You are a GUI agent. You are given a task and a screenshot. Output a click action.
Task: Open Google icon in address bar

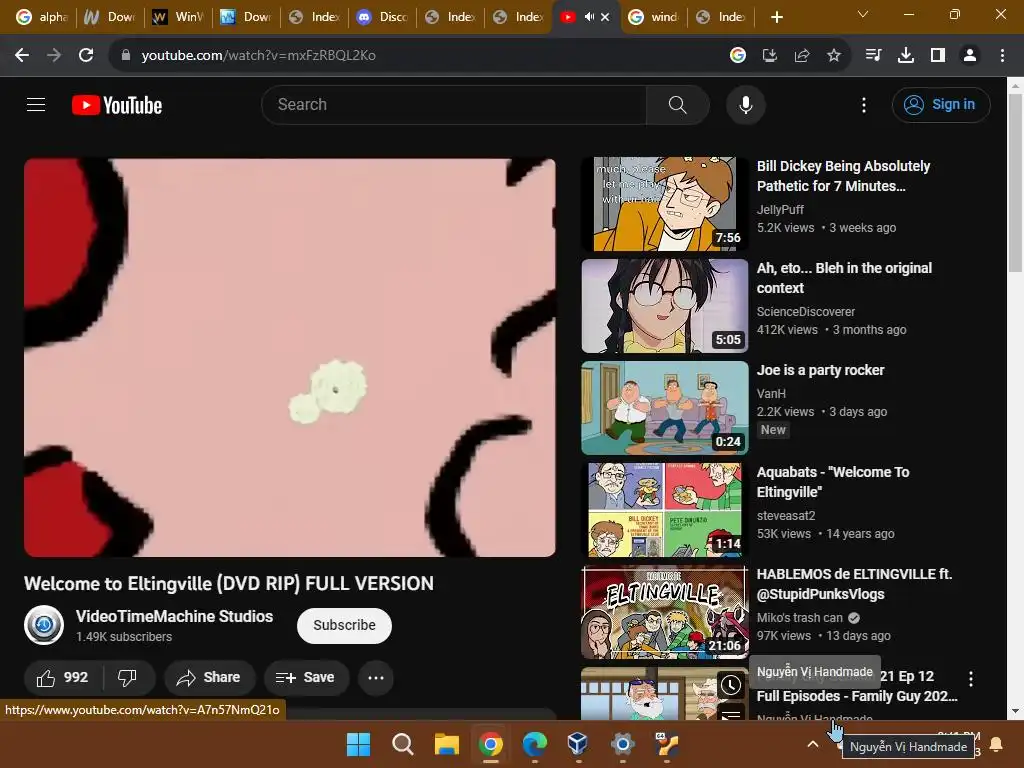[x=738, y=56]
